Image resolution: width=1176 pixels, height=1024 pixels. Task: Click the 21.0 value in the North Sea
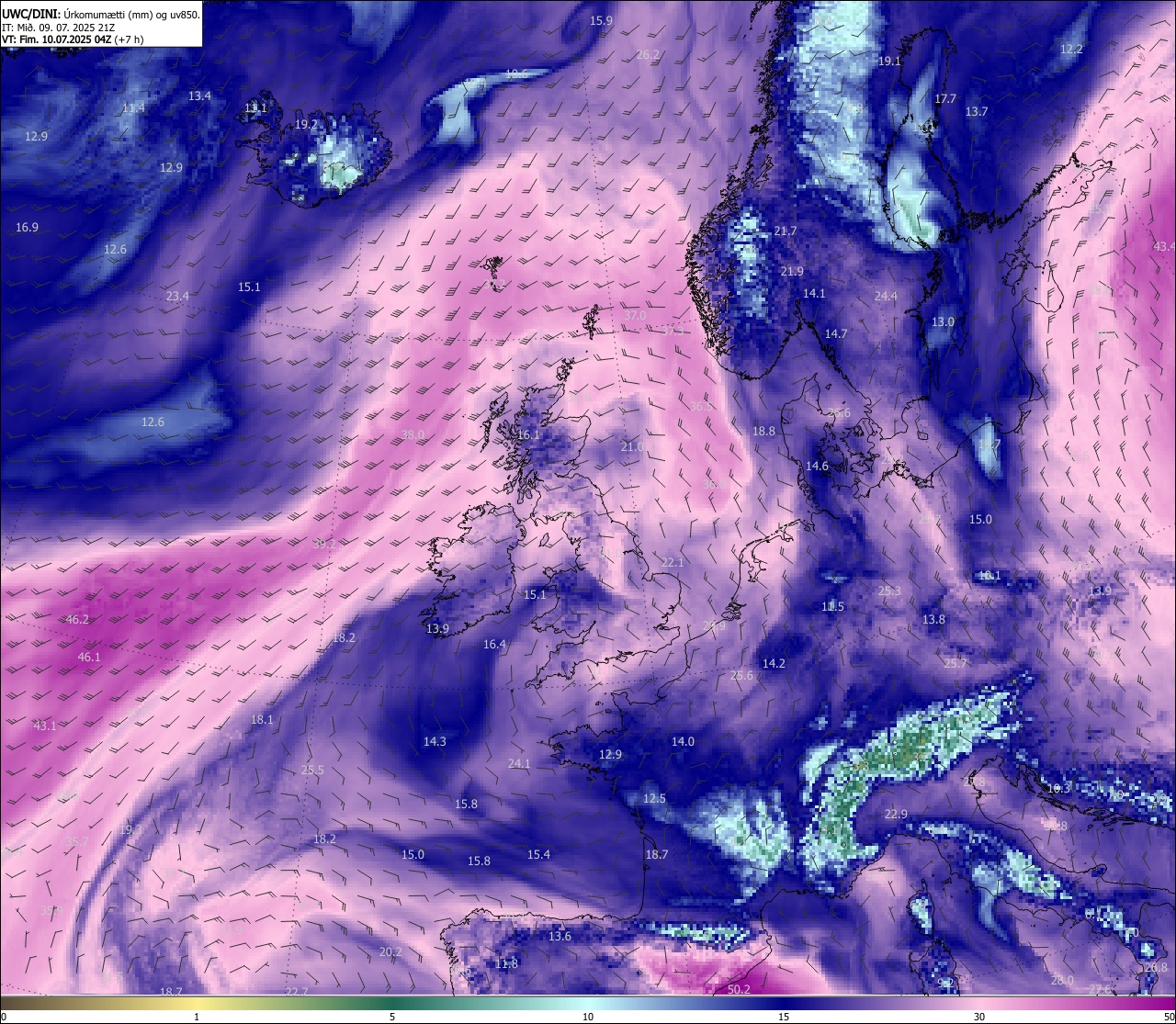tap(632, 446)
